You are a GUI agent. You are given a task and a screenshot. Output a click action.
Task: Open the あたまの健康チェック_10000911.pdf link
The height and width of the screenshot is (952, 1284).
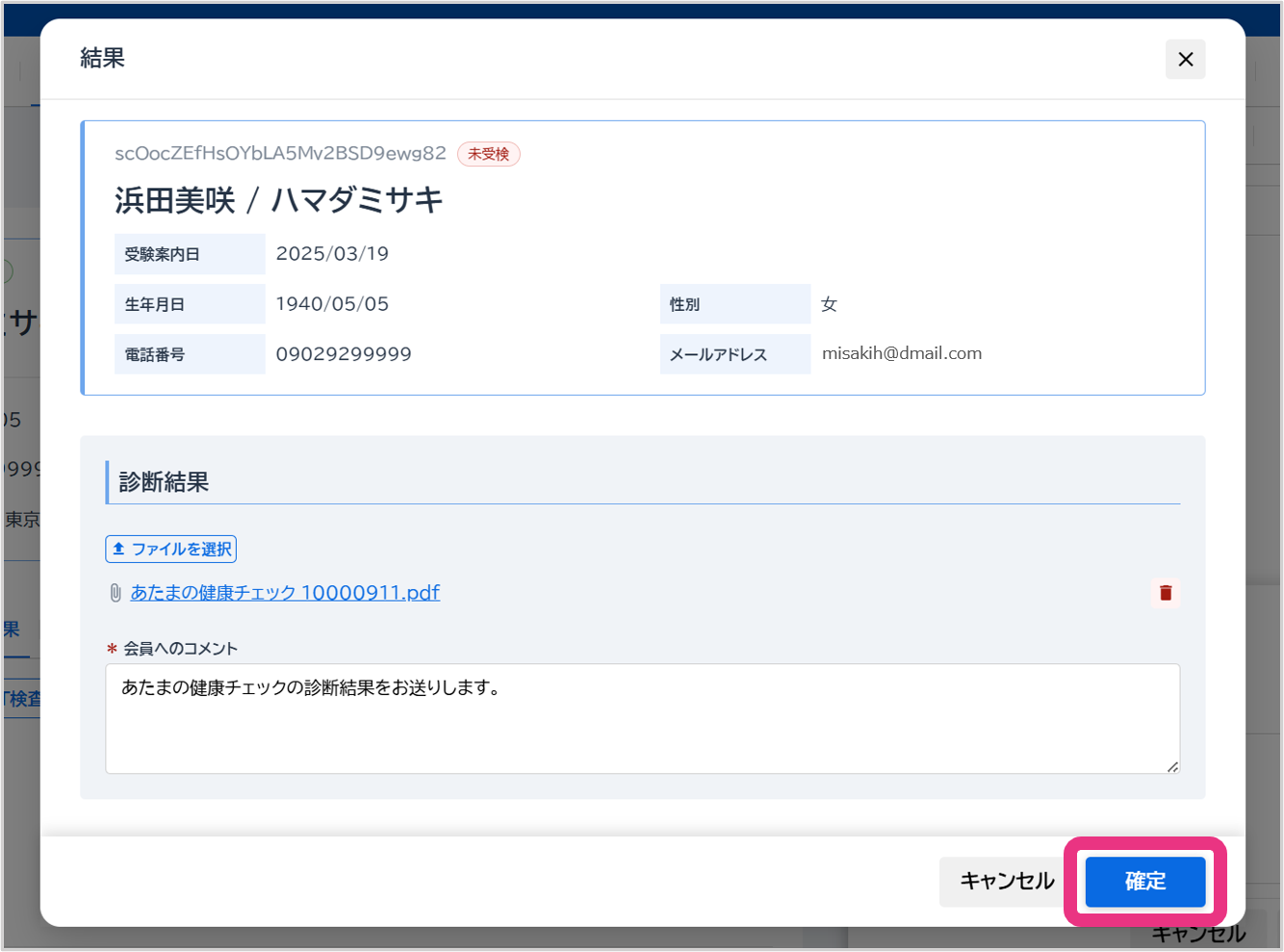click(285, 593)
